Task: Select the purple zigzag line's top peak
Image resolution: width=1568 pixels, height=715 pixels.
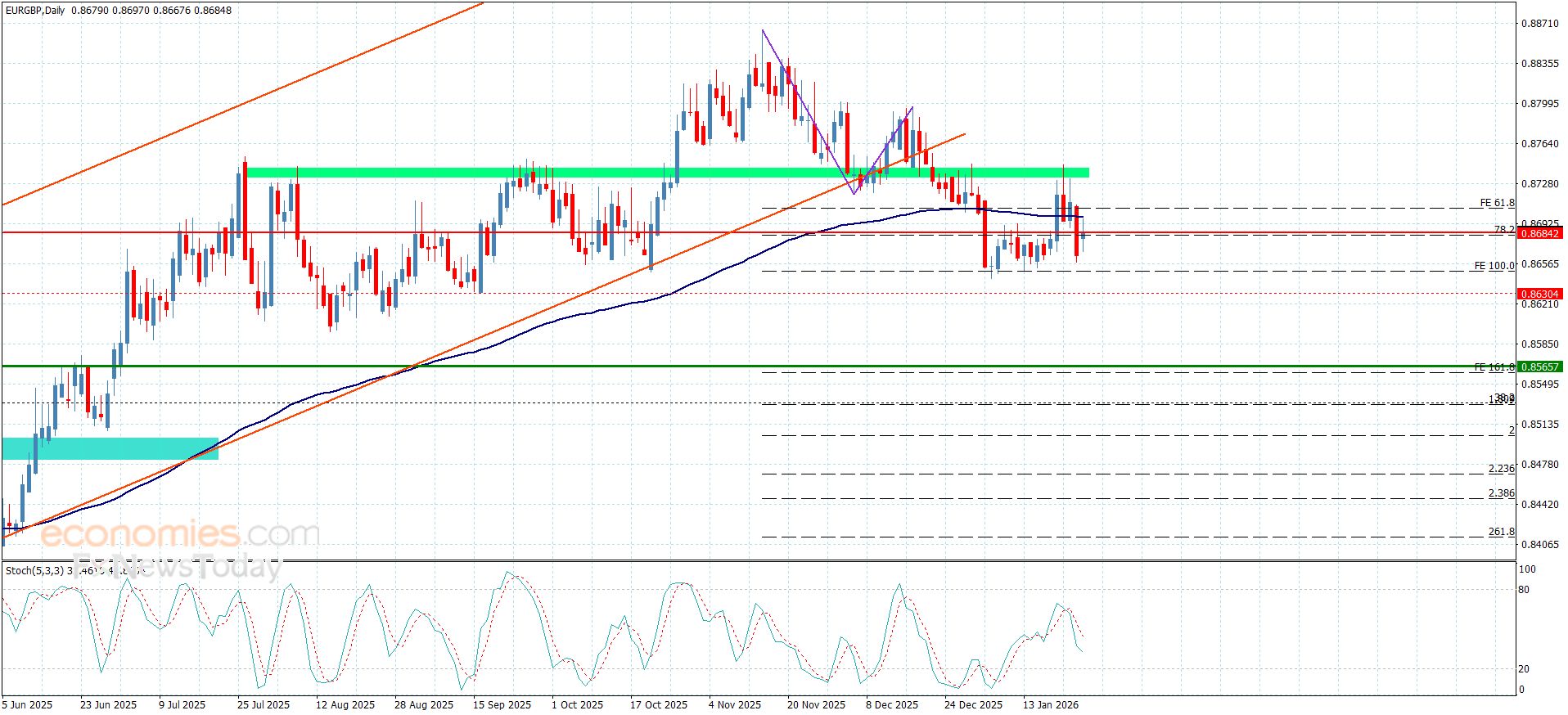Action: [763, 31]
